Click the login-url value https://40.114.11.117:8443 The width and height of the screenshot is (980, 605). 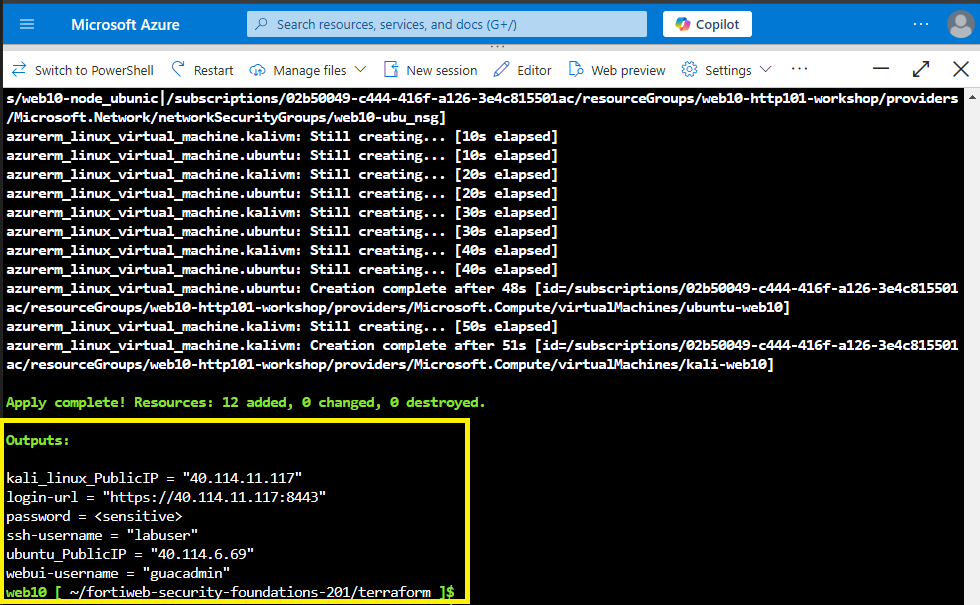214,497
